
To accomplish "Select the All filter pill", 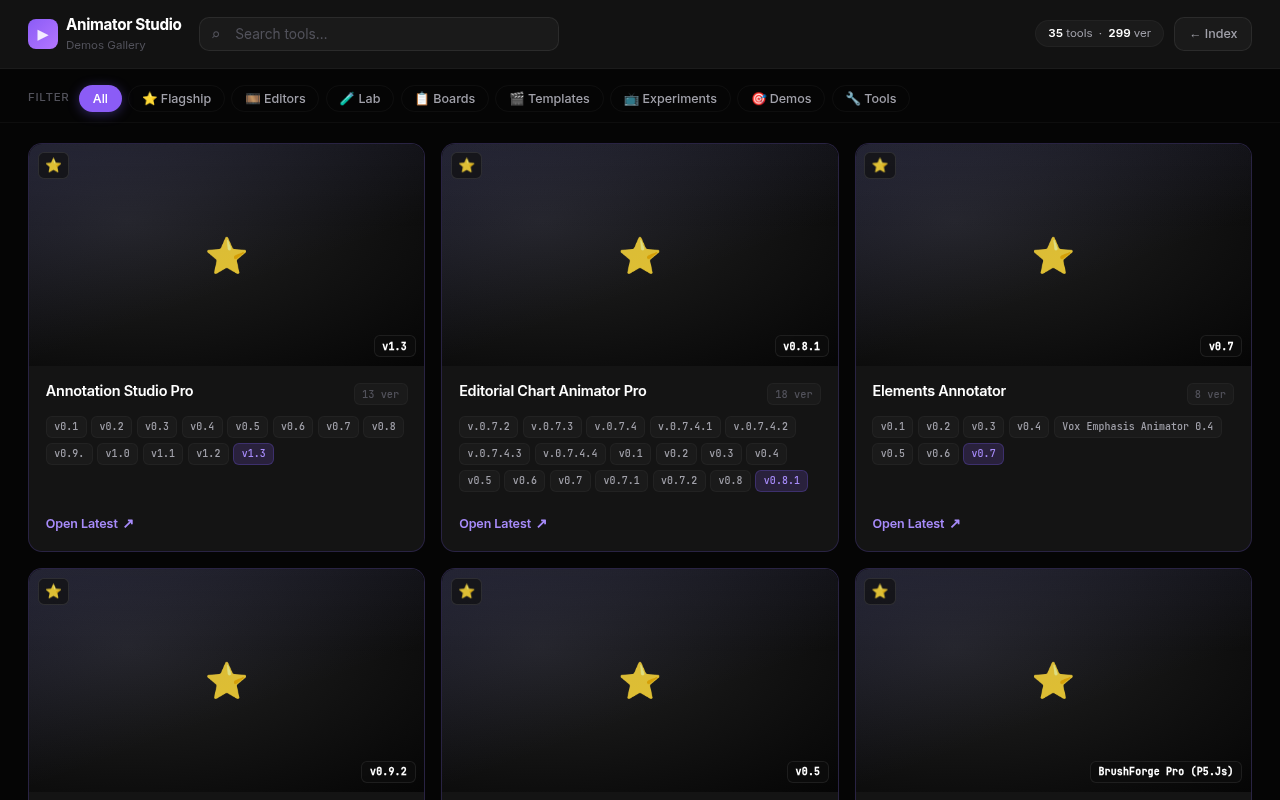I will (100, 98).
